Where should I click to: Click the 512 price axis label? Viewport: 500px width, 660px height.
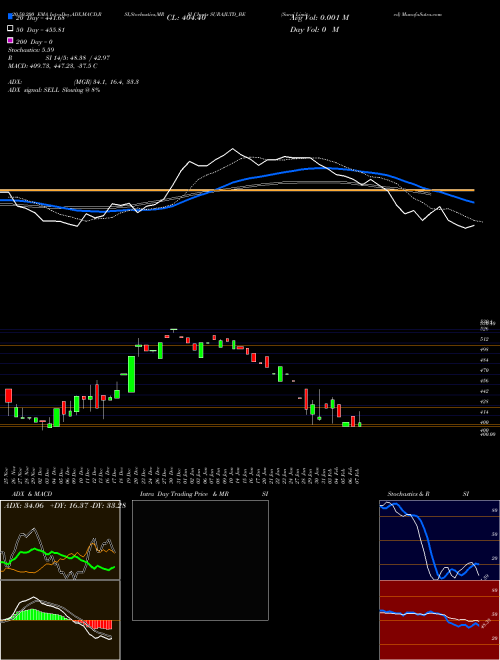(x=484, y=339)
